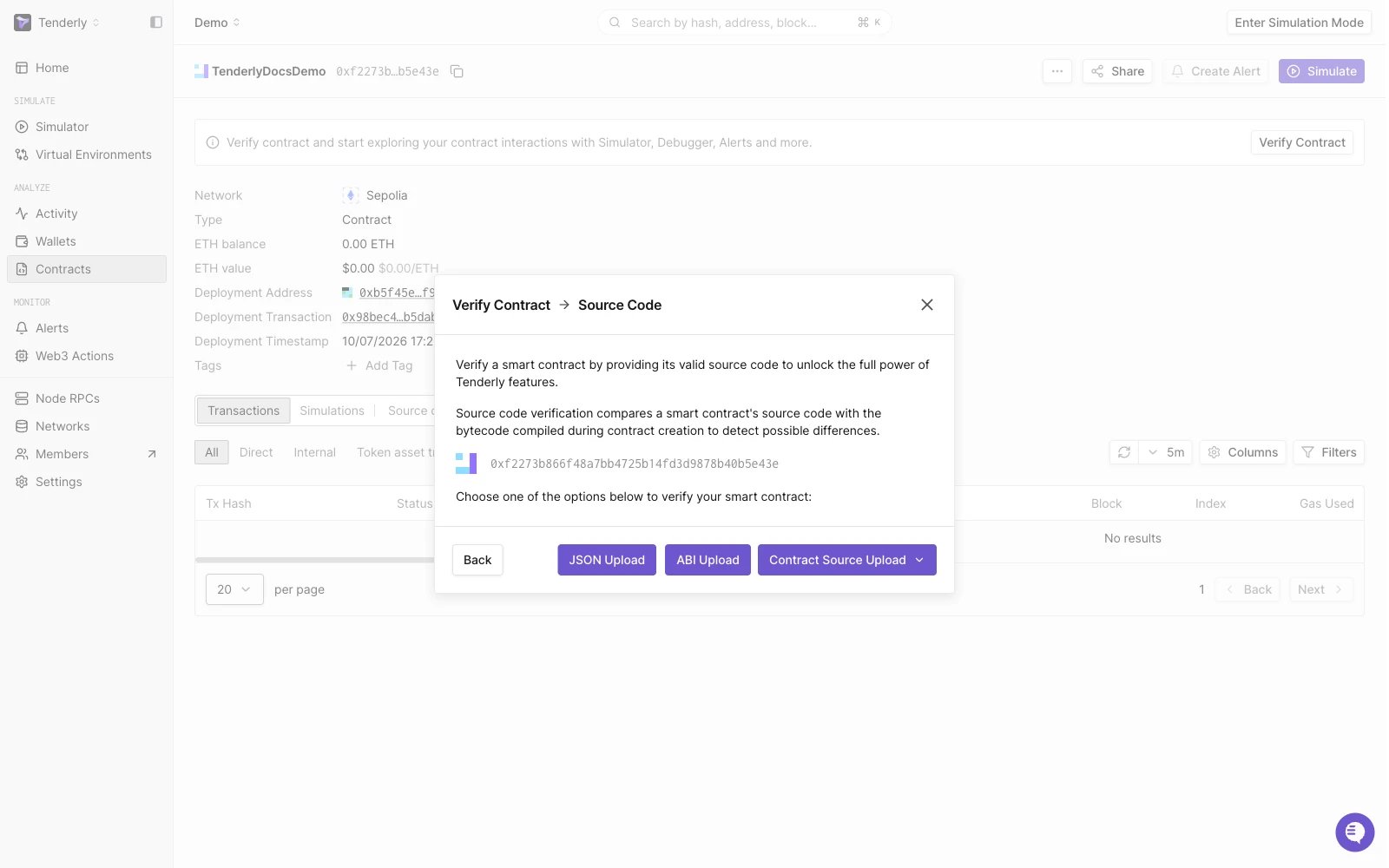Click the Simulate button
Screen dimensions: 1389x868
click(1321, 71)
